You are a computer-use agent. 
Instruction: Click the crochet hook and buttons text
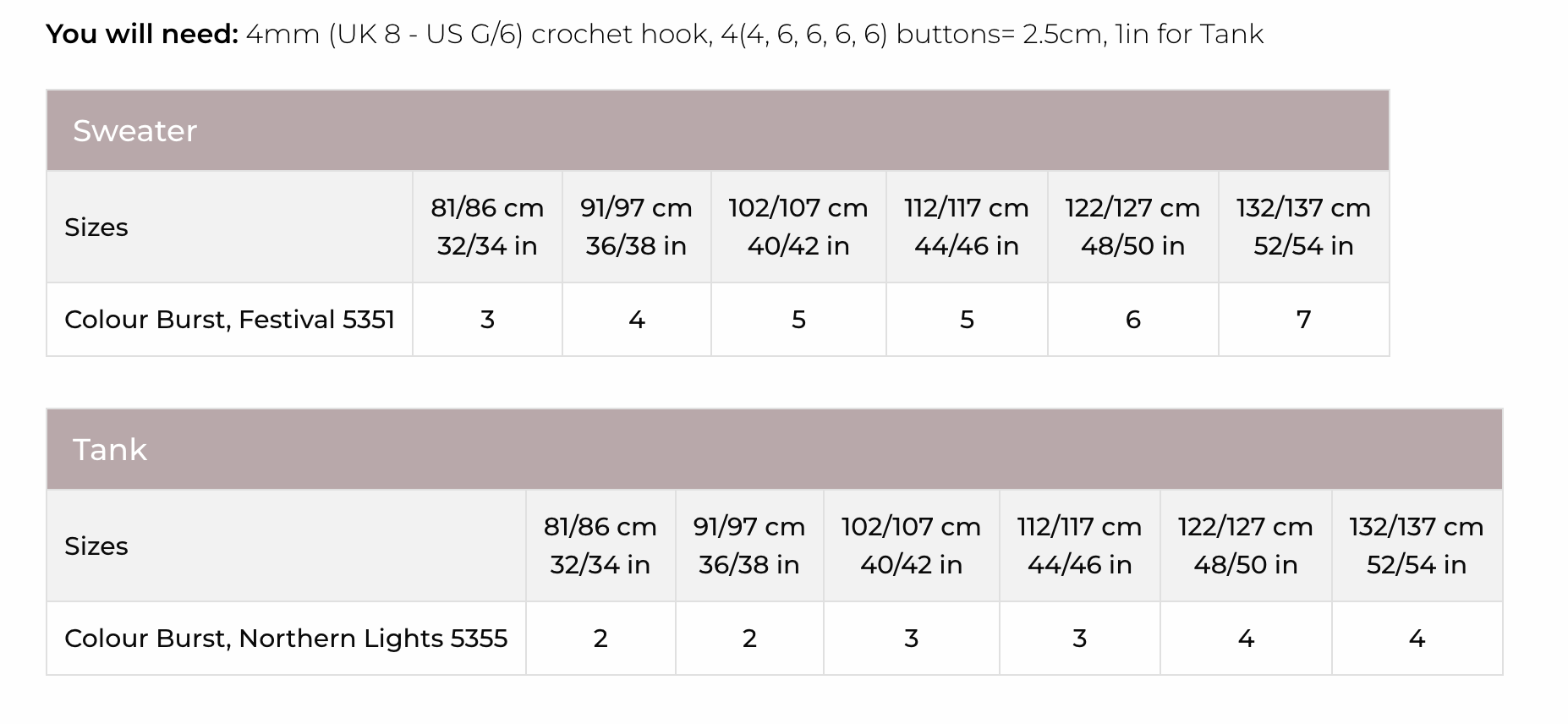pyautogui.click(x=754, y=34)
